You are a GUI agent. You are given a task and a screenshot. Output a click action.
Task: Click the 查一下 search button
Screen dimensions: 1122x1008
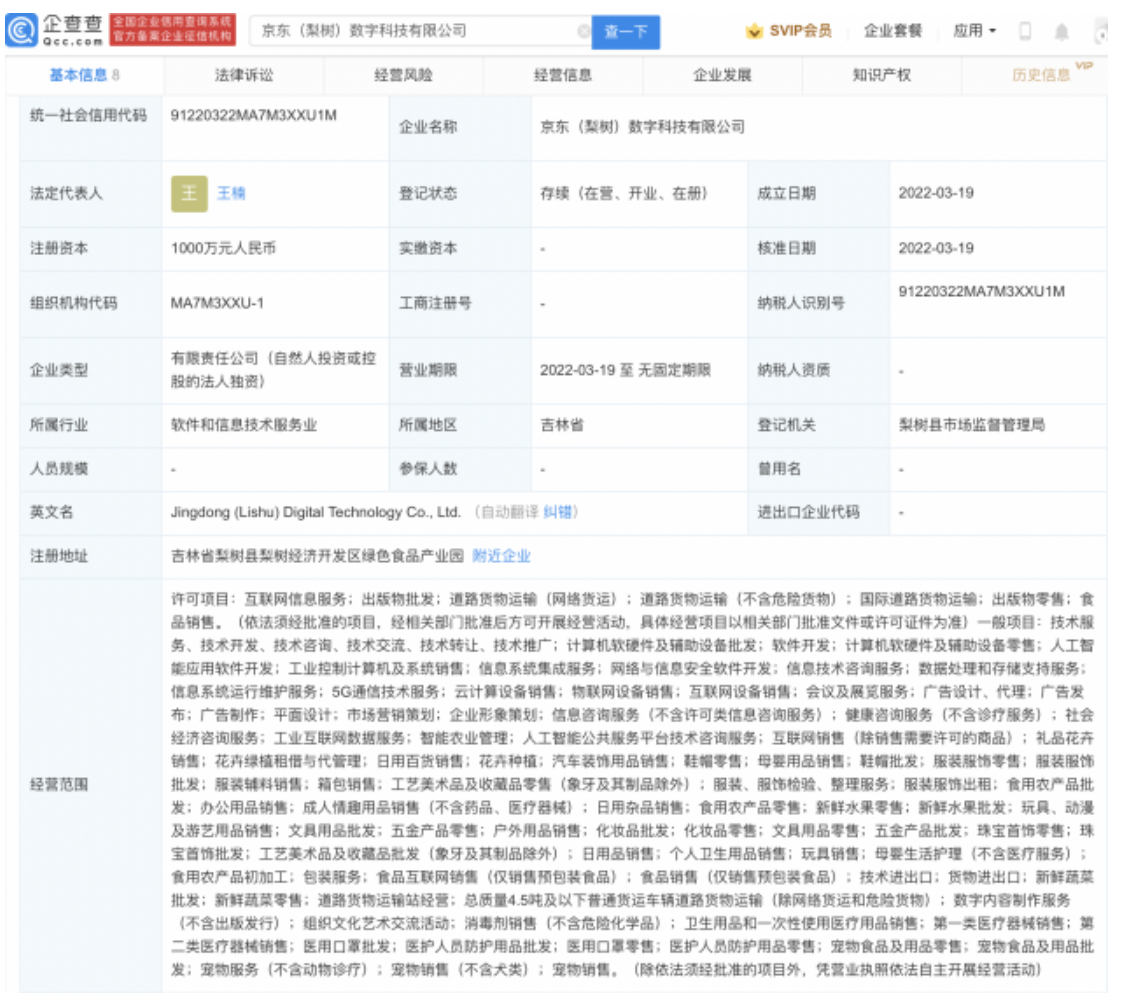coord(625,31)
